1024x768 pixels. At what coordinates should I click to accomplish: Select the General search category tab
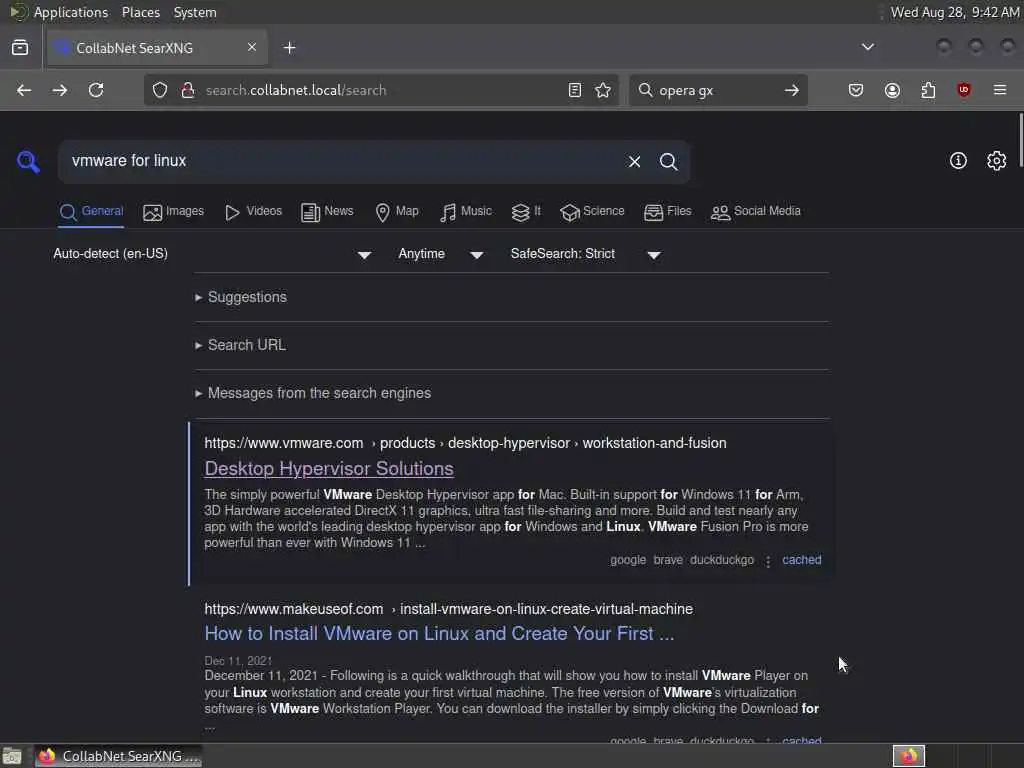(91, 212)
